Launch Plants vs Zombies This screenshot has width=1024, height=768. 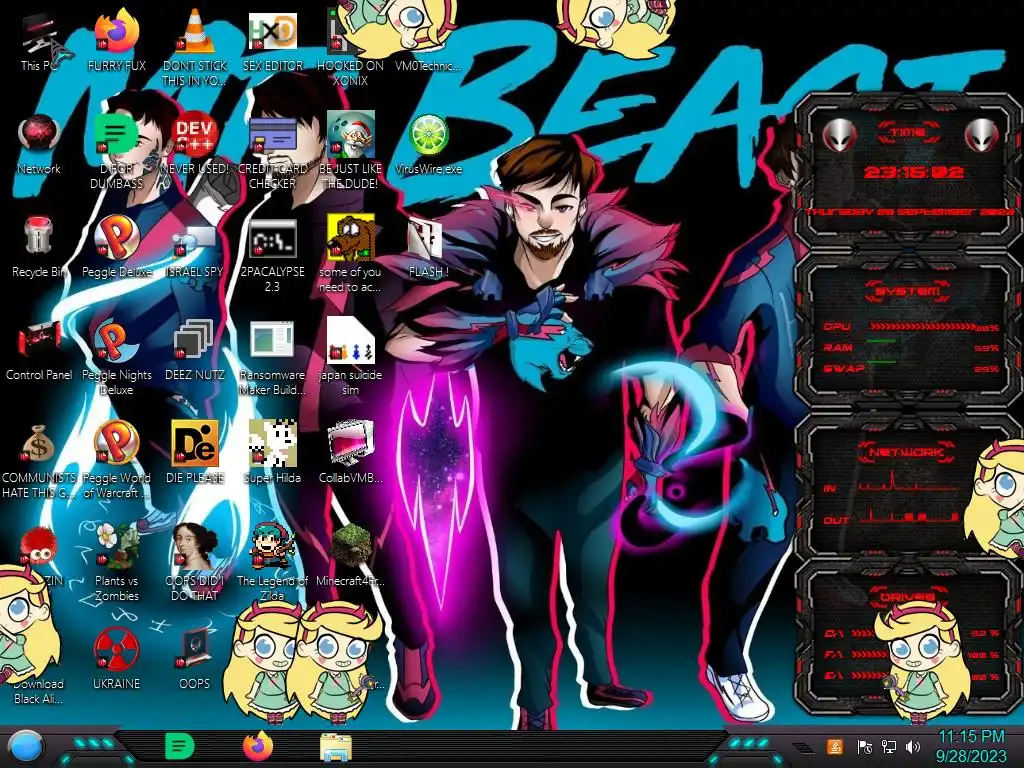pos(117,563)
